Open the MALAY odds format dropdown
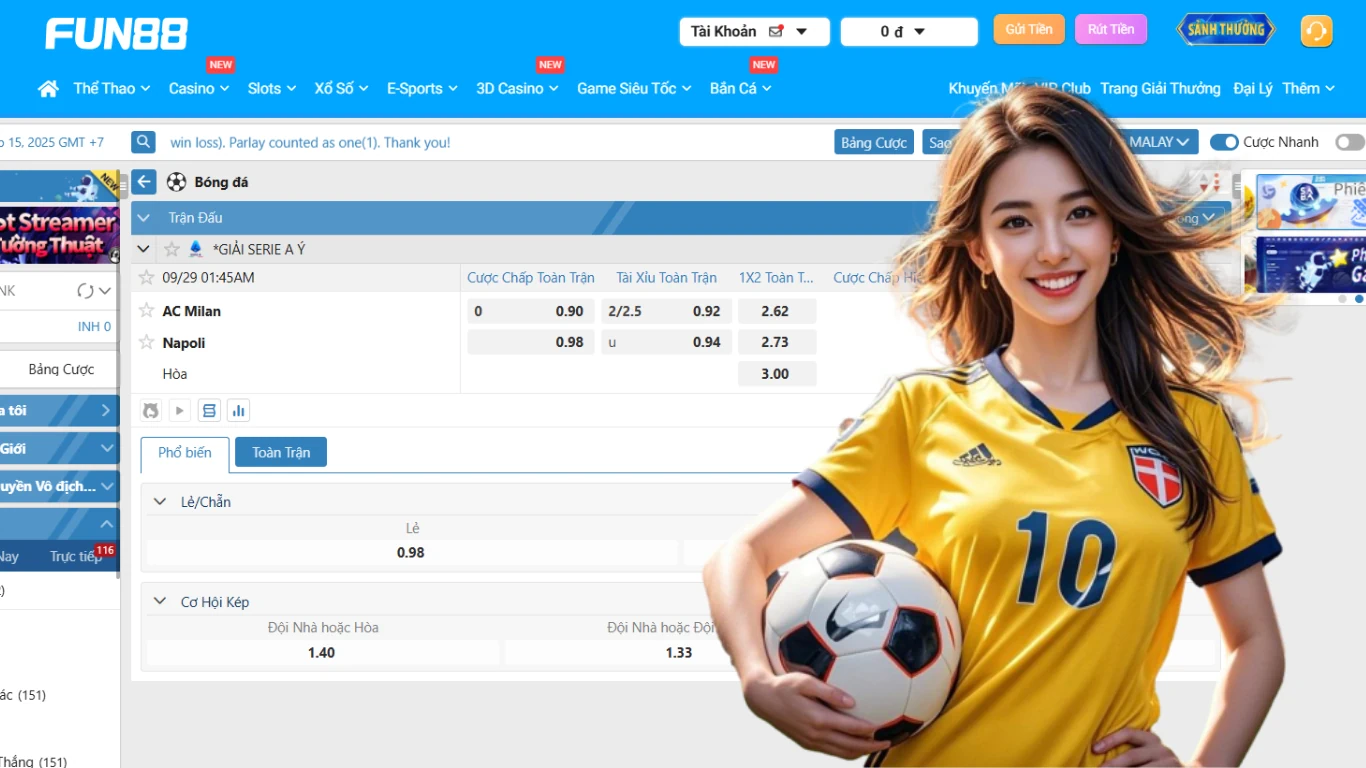The width and height of the screenshot is (1366, 768). tap(1158, 141)
